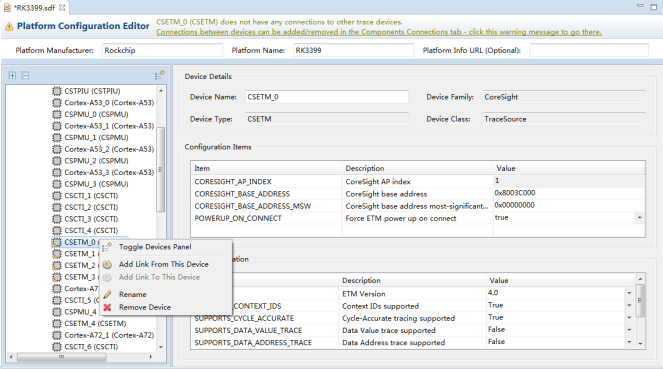Screen dimensions: 663x369
Task: Click the expand all tree icon
Action: coord(12,76)
